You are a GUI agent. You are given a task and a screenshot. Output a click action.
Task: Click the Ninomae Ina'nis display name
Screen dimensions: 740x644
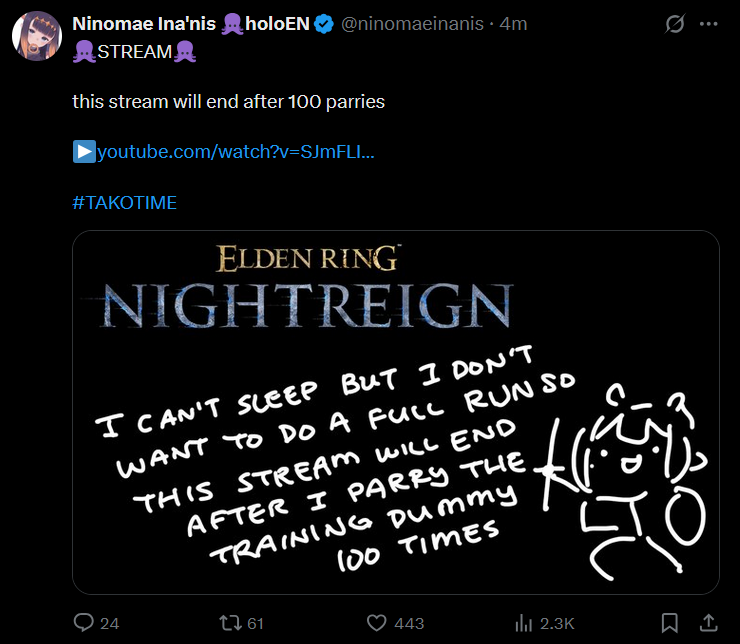point(144,24)
